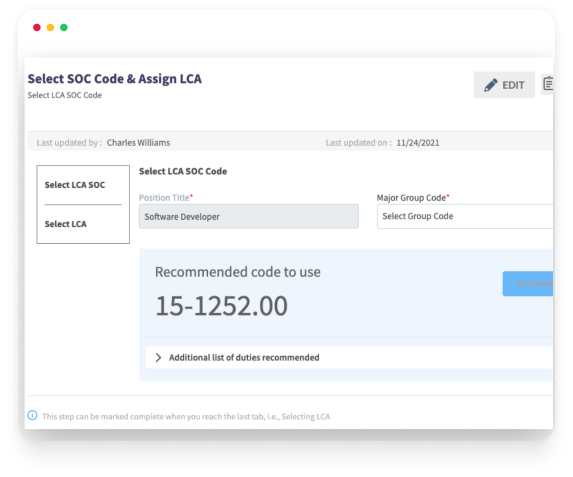
Task: Click the EDIT button with pencil icon
Action: (504, 85)
